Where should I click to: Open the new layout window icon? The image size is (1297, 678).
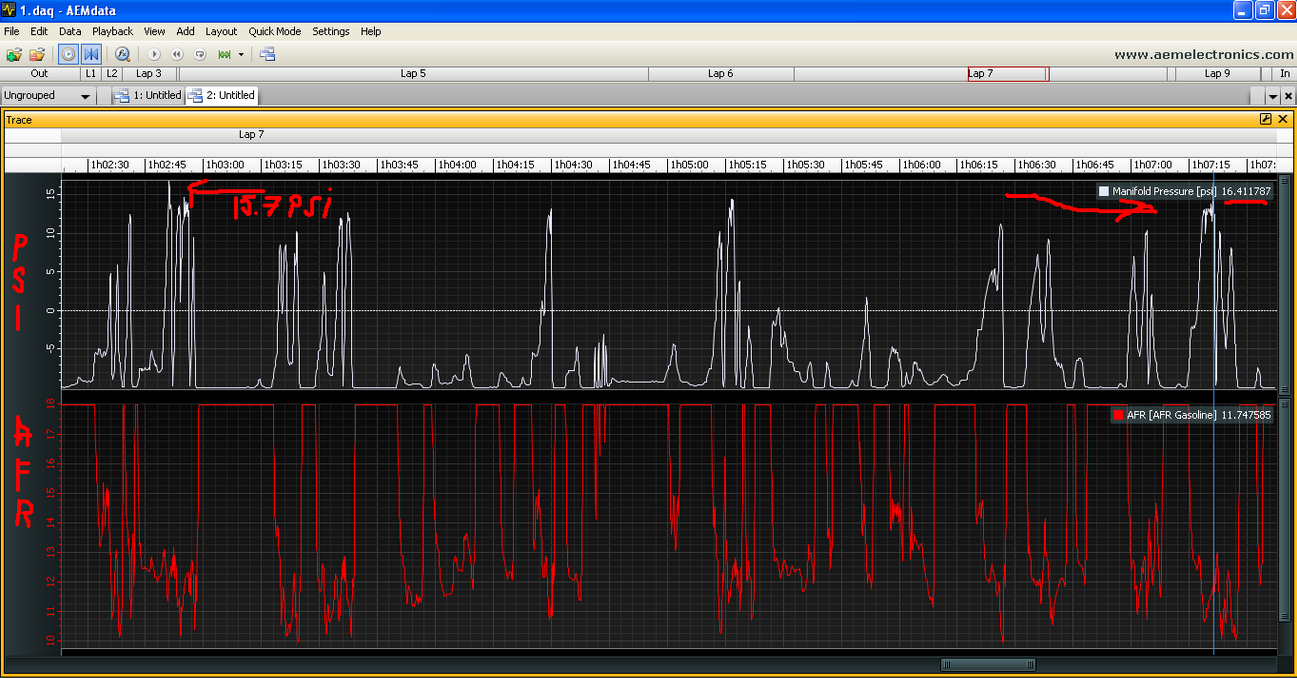pos(267,54)
